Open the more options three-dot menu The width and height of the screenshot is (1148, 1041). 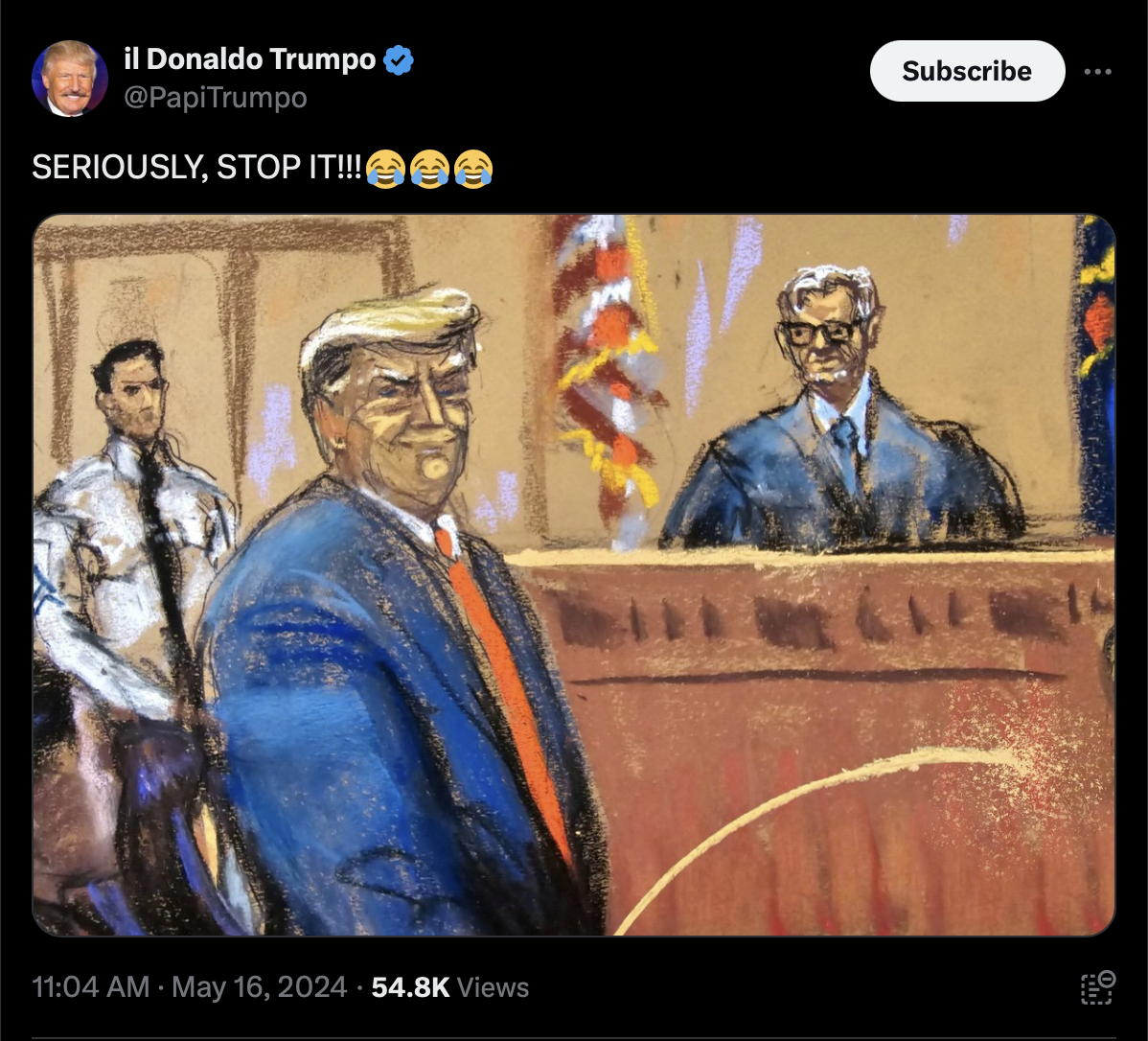pyautogui.click(x=1097, y=71)
